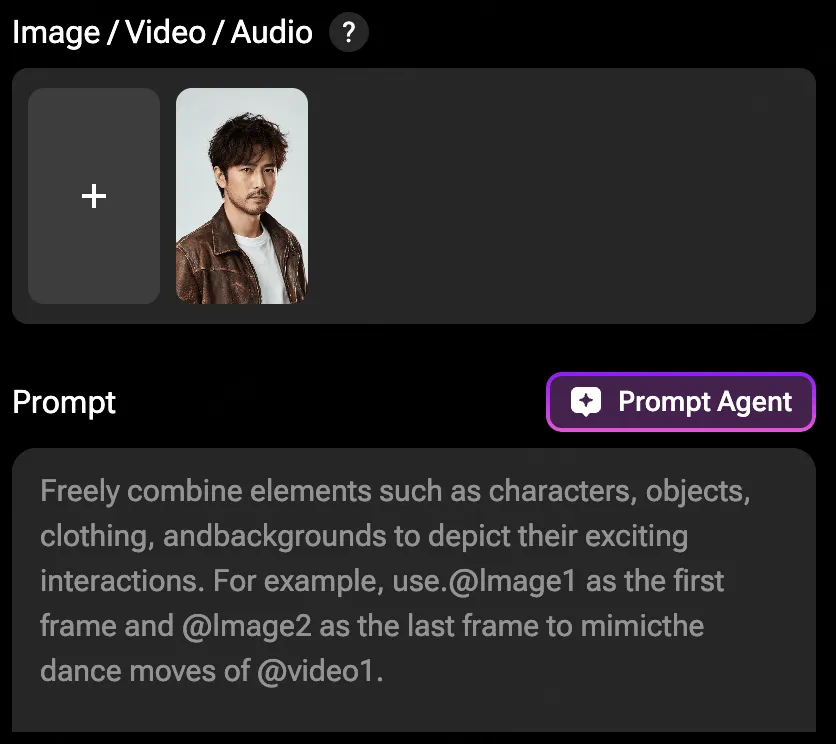Click the word "Video" in the top heading
This screenshot has width=836, height=744.
point(165,32)
